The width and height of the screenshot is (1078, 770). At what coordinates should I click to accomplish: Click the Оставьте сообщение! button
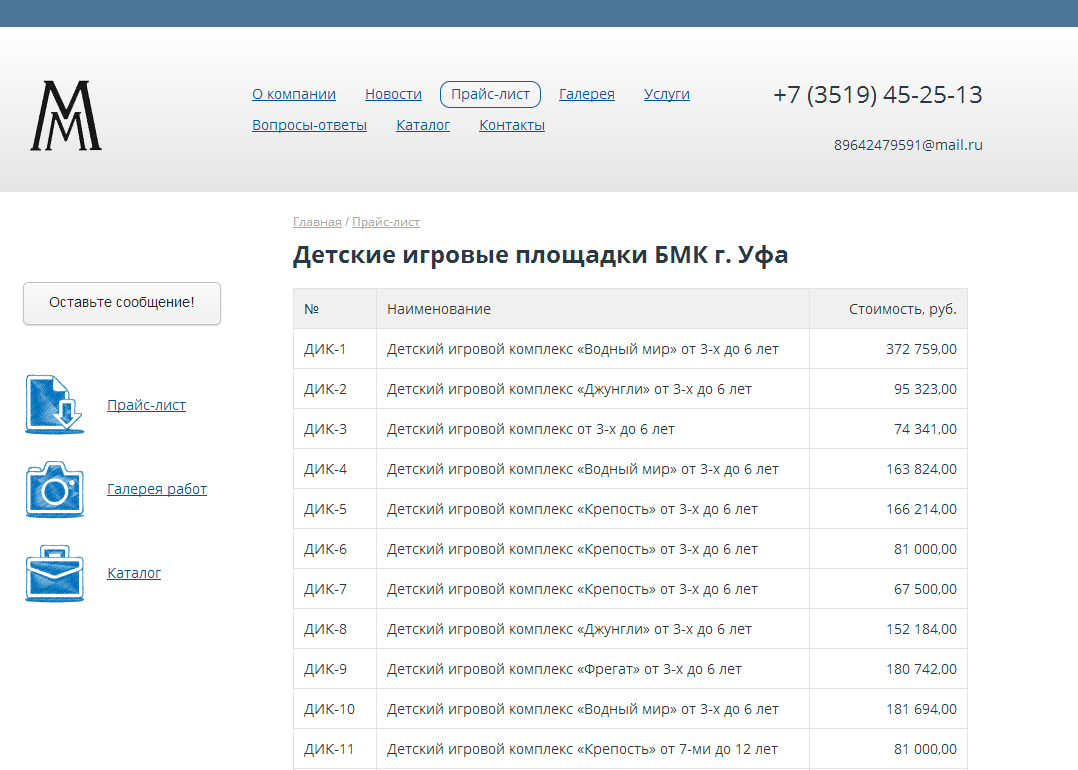pos(122,302)
